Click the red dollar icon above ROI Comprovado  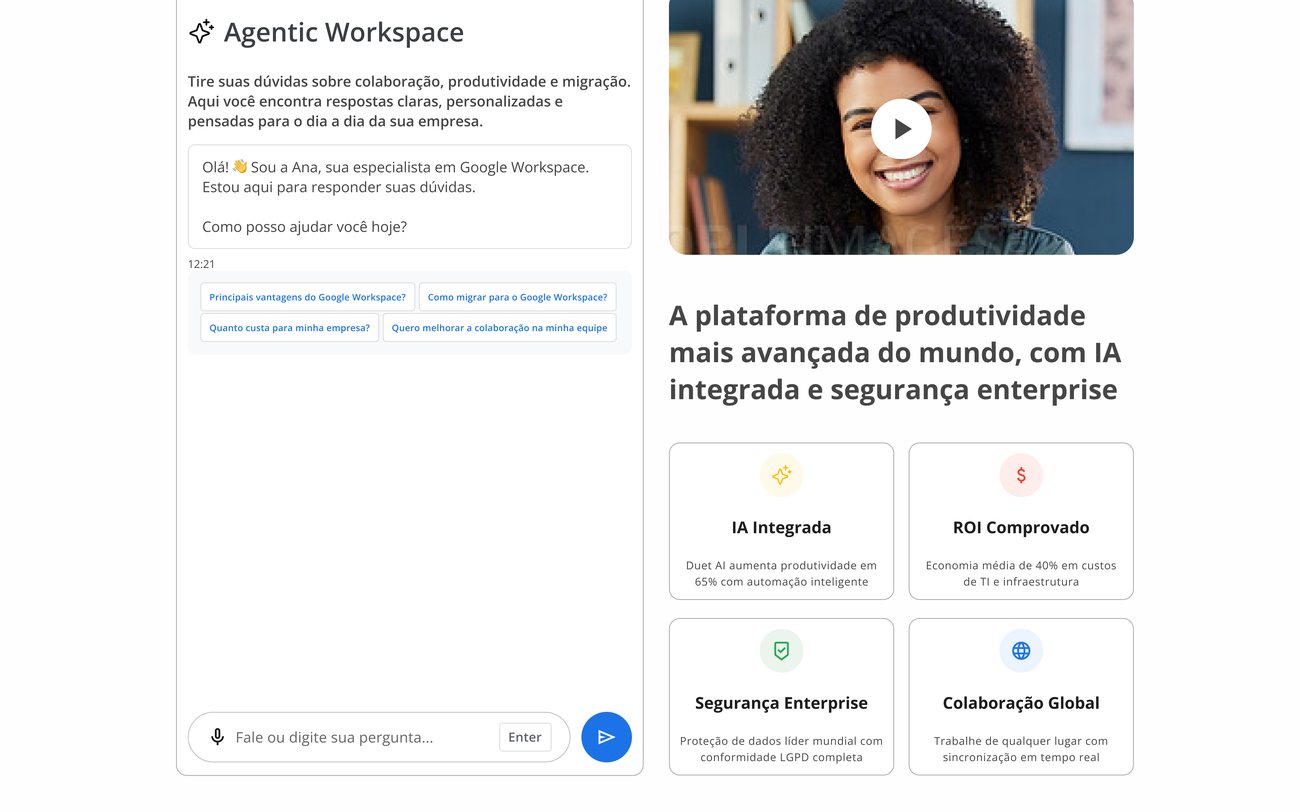1021,475
